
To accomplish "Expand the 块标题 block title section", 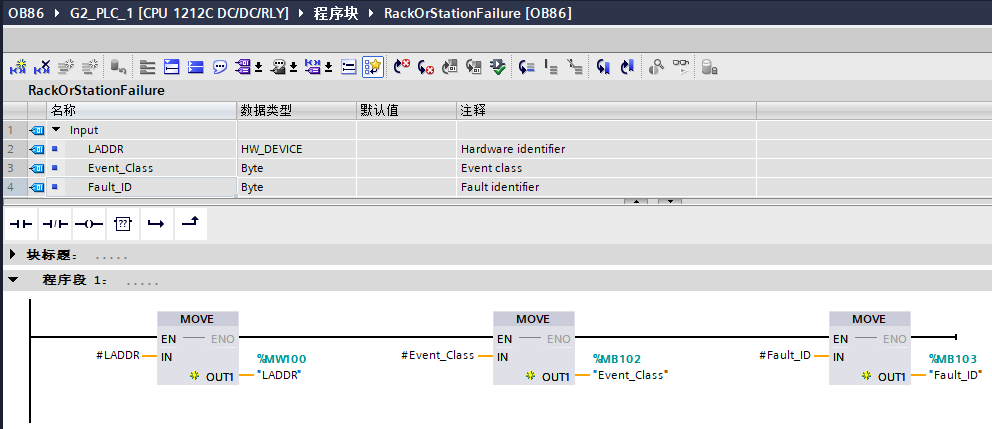I will [x=12, y=255].
